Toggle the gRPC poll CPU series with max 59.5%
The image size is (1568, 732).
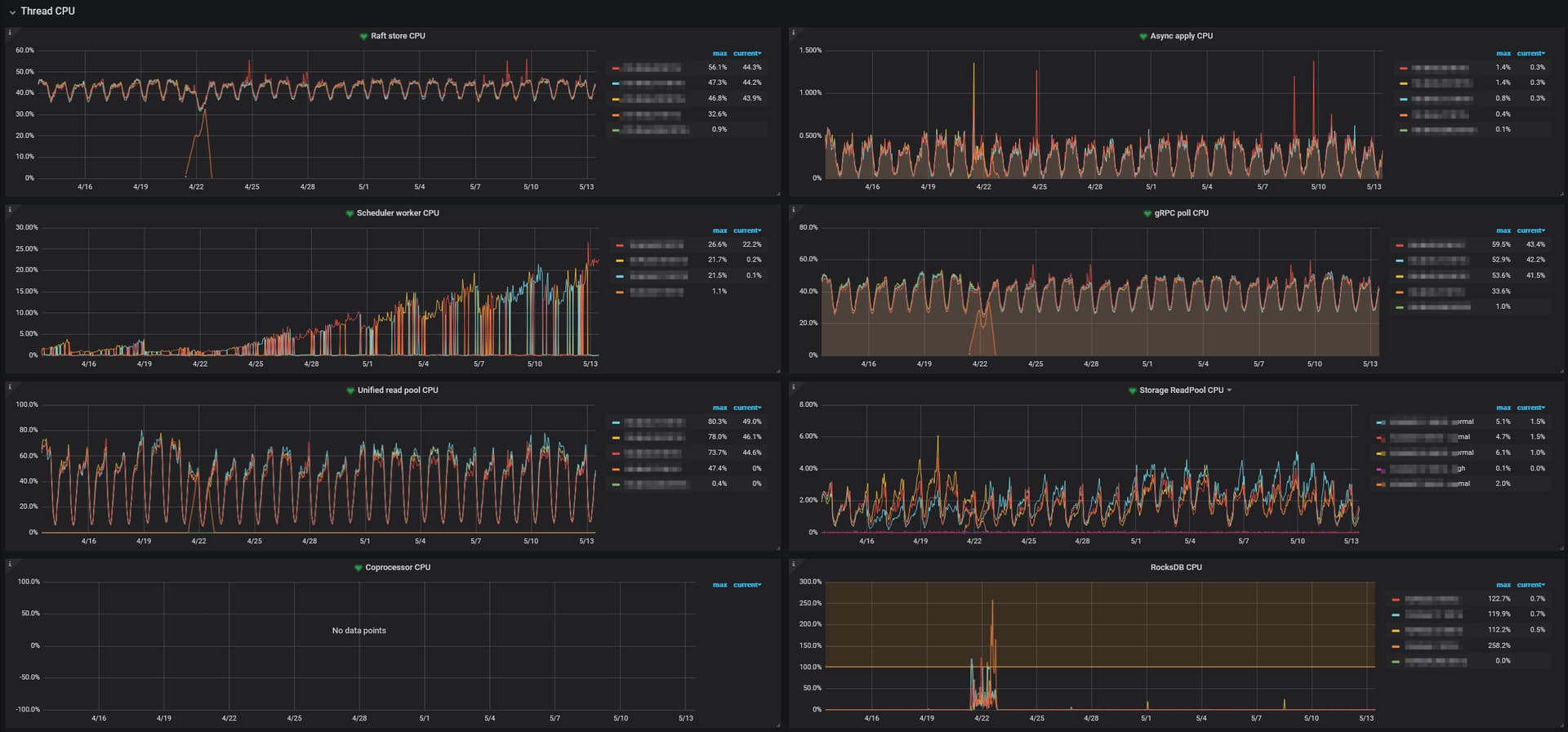1436,245
